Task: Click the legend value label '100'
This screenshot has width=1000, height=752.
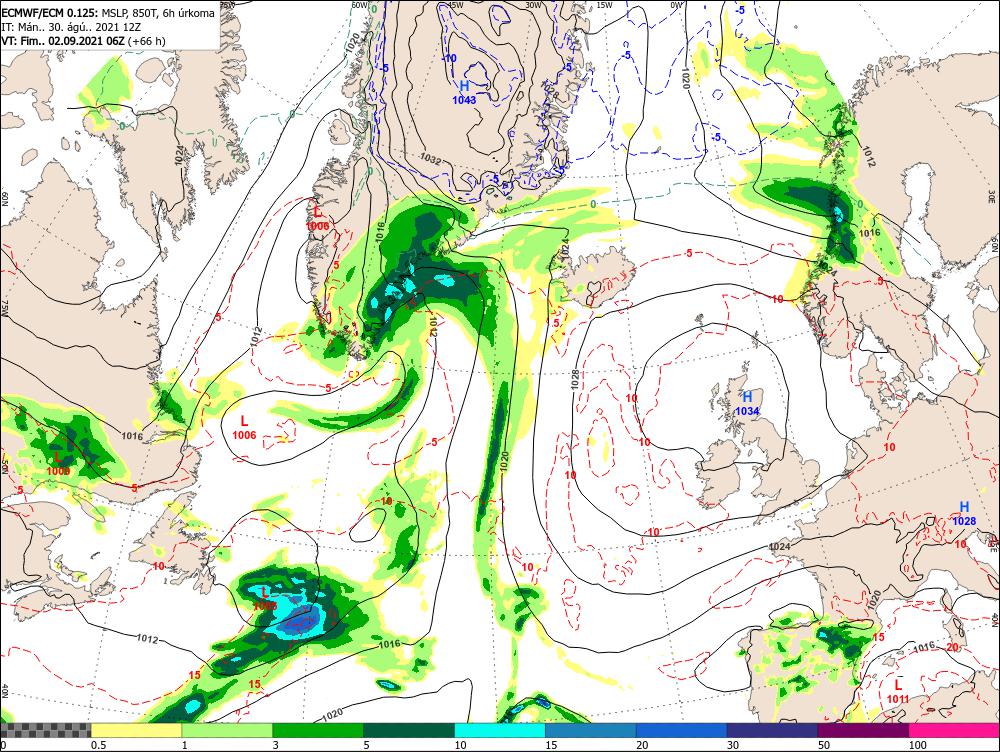Action: tap(917, 745)
